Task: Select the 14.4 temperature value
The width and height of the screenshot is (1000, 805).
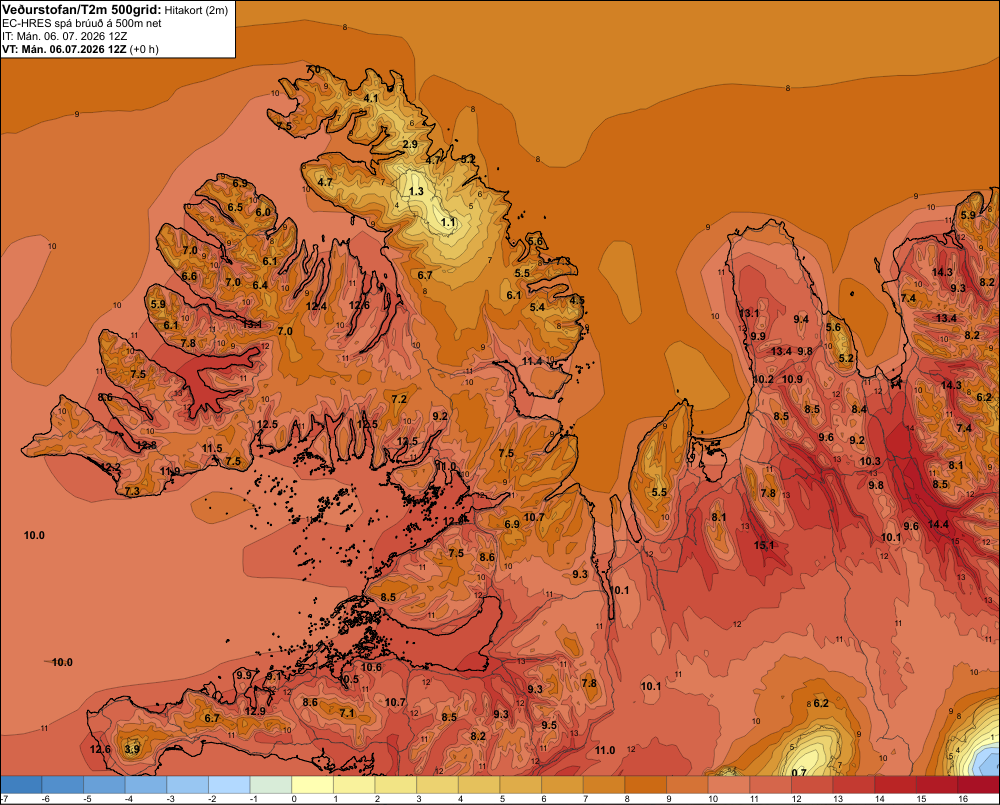Action: click(938, 524)
